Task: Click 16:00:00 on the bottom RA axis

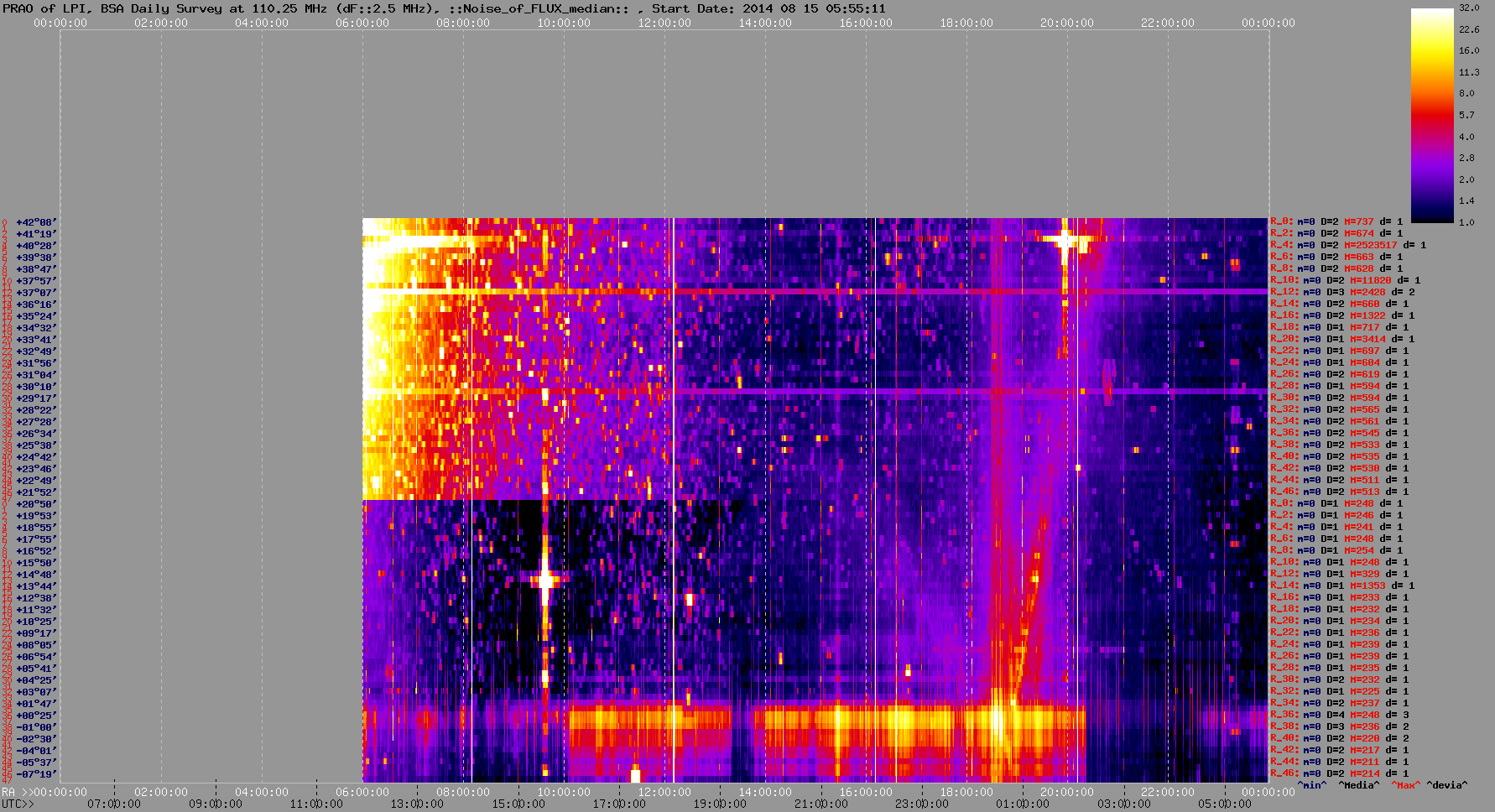Action: (866, 792)
